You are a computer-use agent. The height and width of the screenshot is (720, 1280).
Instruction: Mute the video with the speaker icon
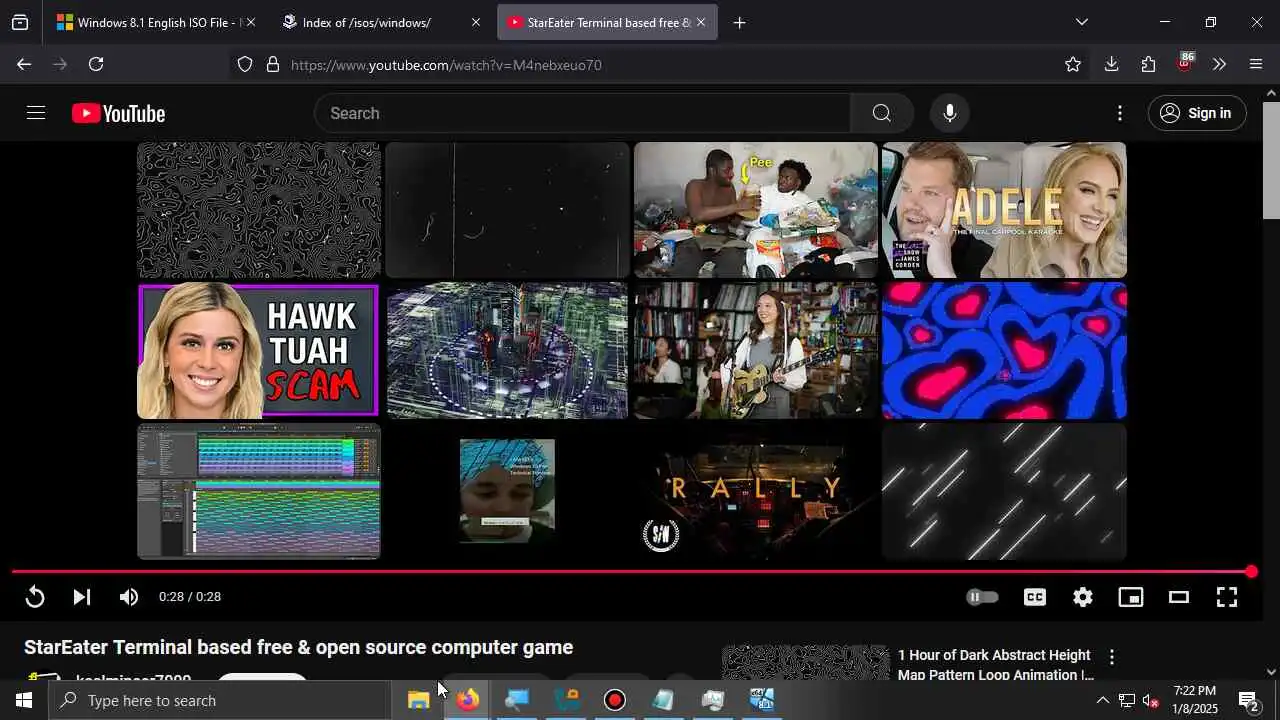(129, 597)
